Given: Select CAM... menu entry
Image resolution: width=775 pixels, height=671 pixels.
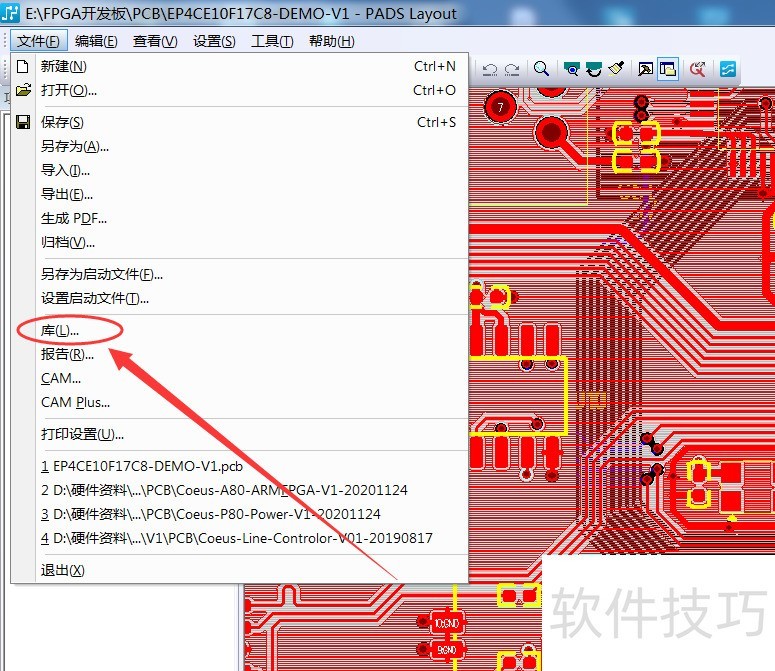Looking at the screenshot, I should [x=239, y=378].
